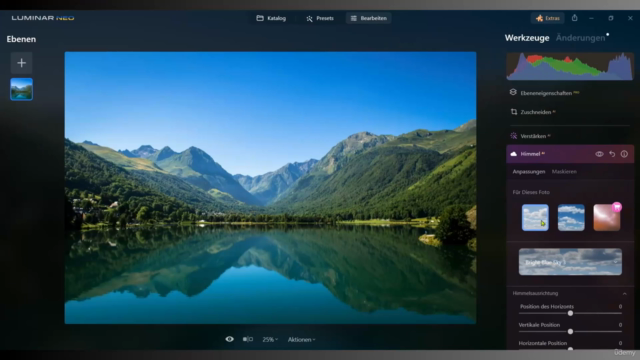
Task: Click the Verstärken sparkle icon
Action: (x=513, y=136)
